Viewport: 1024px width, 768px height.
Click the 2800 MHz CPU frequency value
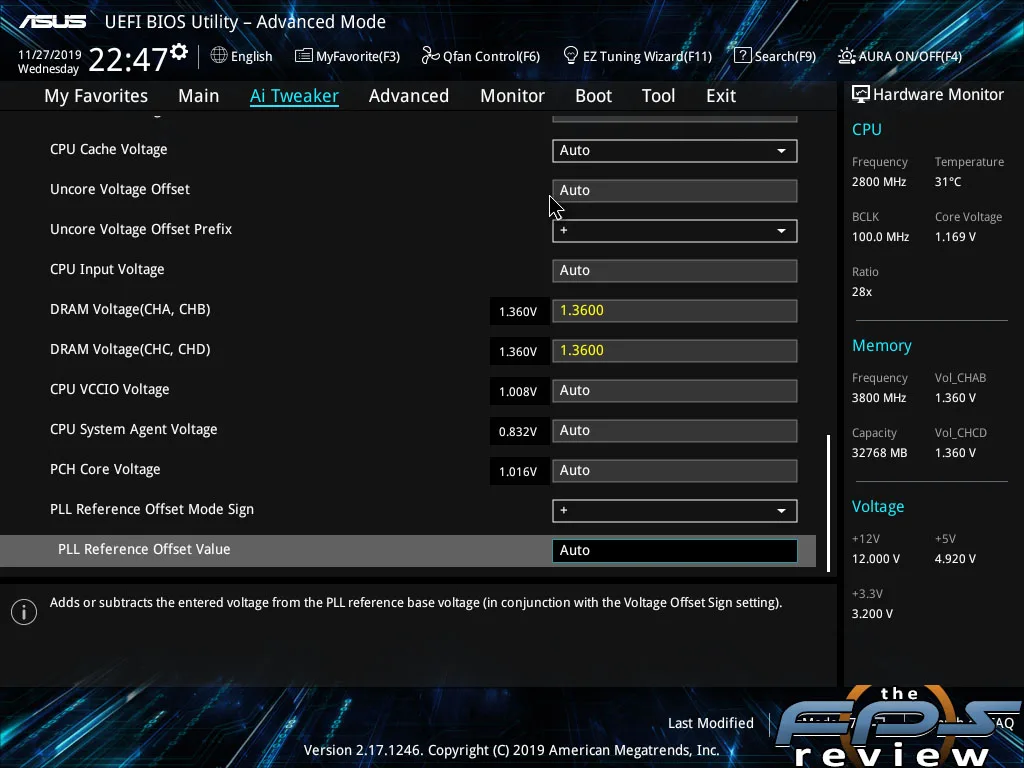point(879,182)
